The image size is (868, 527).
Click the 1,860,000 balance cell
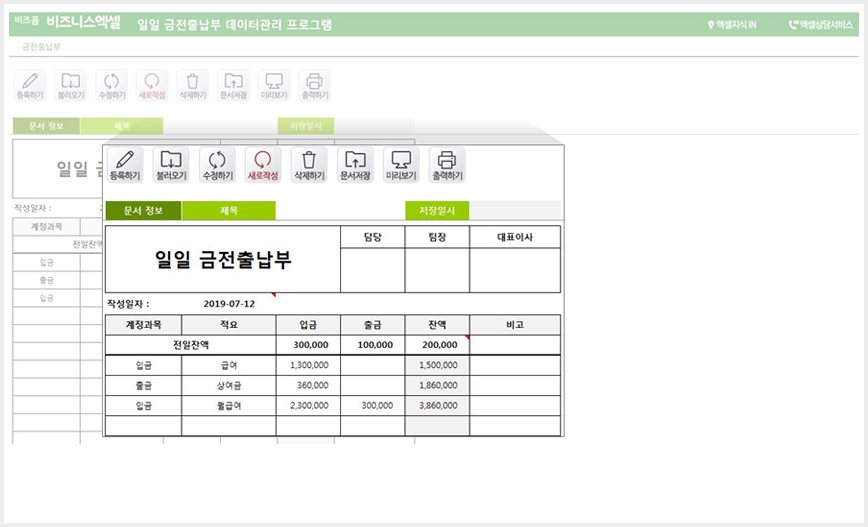click(437, 385)
